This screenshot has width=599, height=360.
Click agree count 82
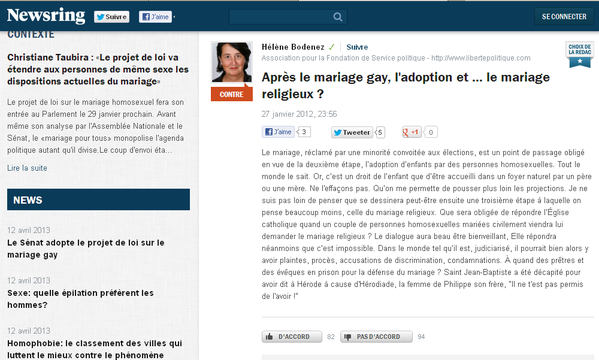(x=331, y=337)
